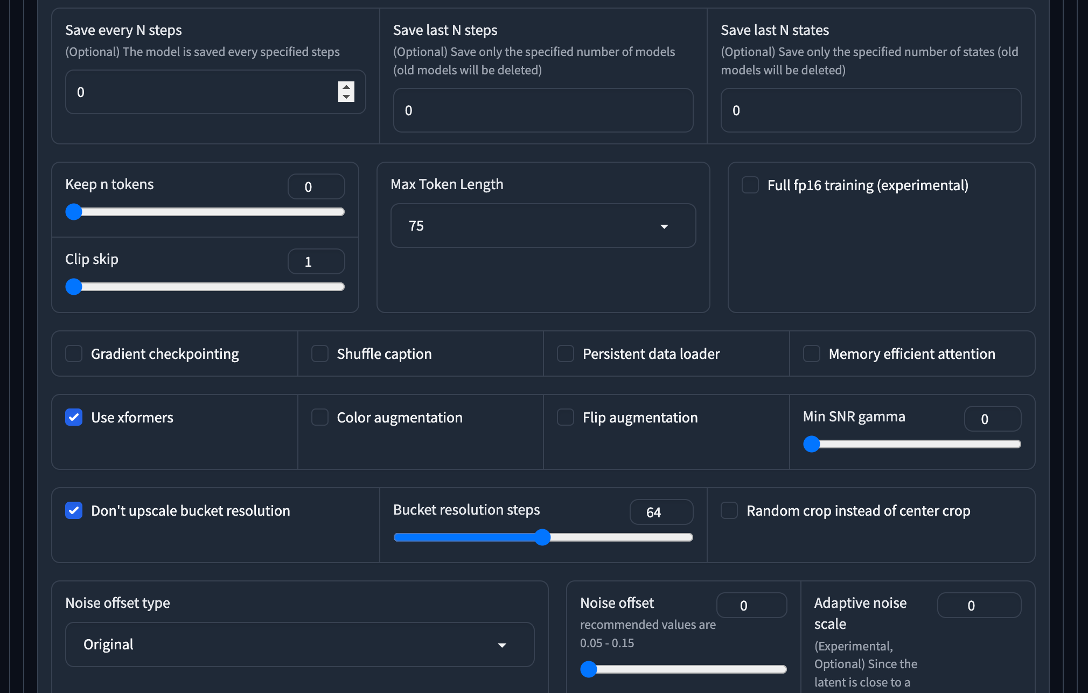1088x694 pixels.
Task: Click the Clip skip slider handle
Action: [73, 287]
